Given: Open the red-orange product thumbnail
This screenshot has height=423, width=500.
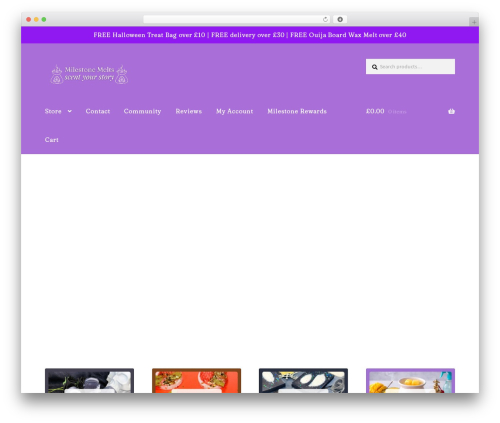Looking at the screenshot, I should pyautogui.click(x=196, y=381).
